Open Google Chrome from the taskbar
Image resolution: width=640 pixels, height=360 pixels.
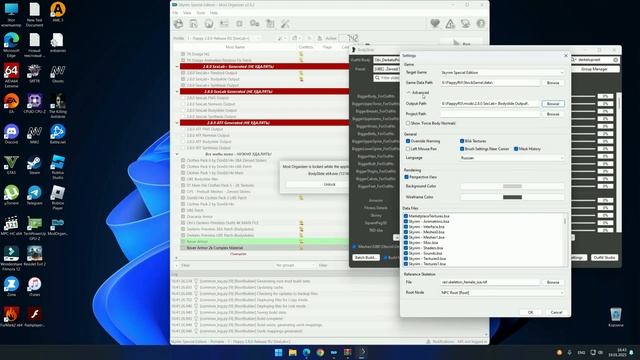pos(320,353)
